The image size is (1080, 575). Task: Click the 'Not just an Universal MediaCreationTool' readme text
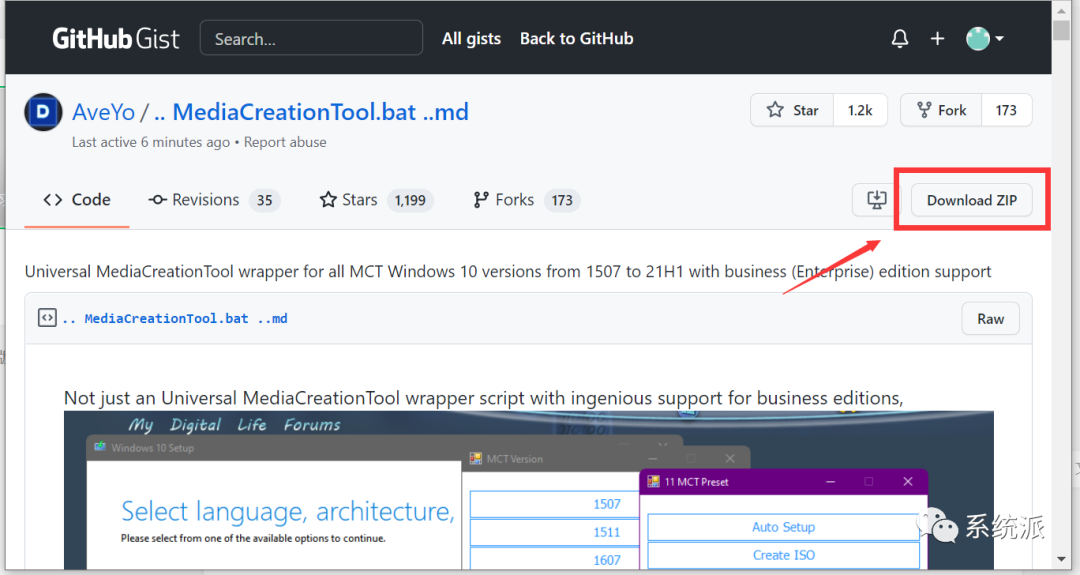483,397
